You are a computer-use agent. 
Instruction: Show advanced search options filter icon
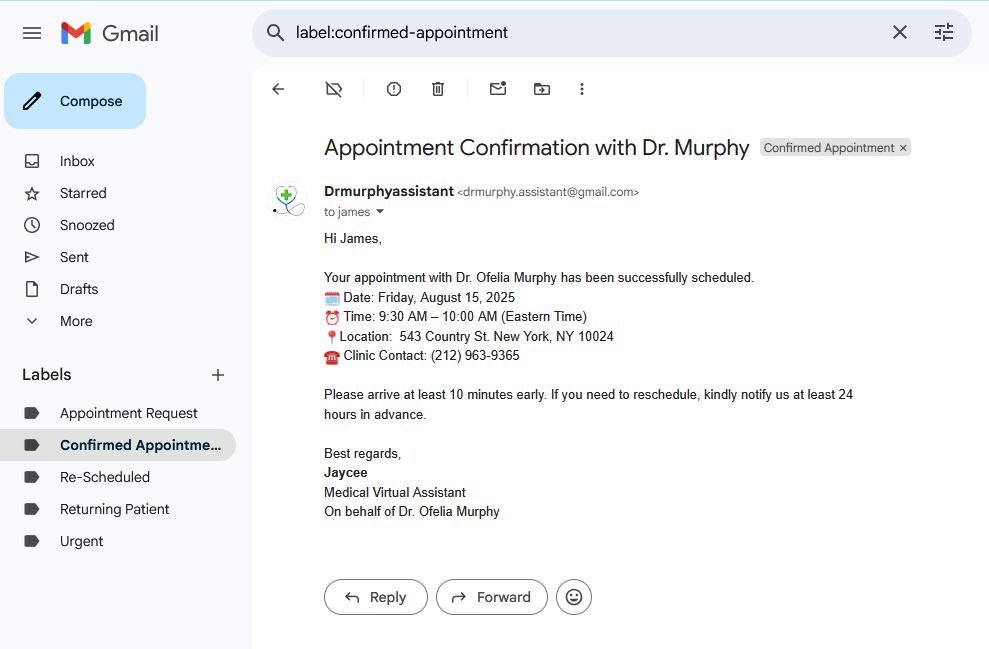pos(944,33)
